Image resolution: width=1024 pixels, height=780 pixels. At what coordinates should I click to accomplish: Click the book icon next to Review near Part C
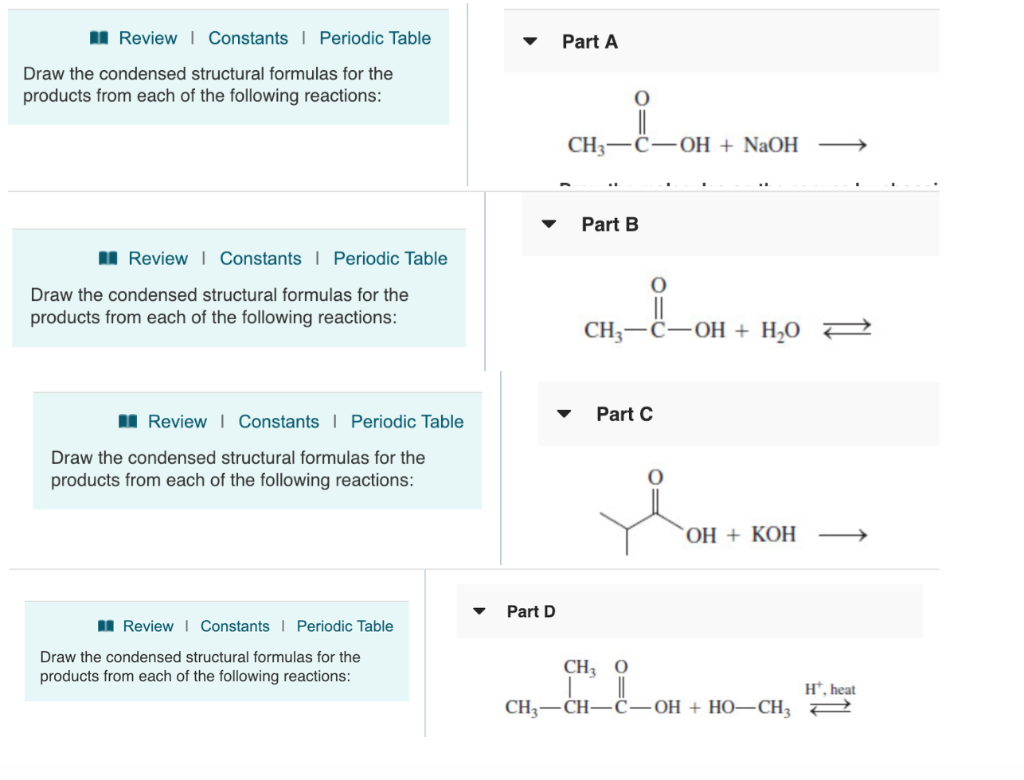(x=127, y=421)
